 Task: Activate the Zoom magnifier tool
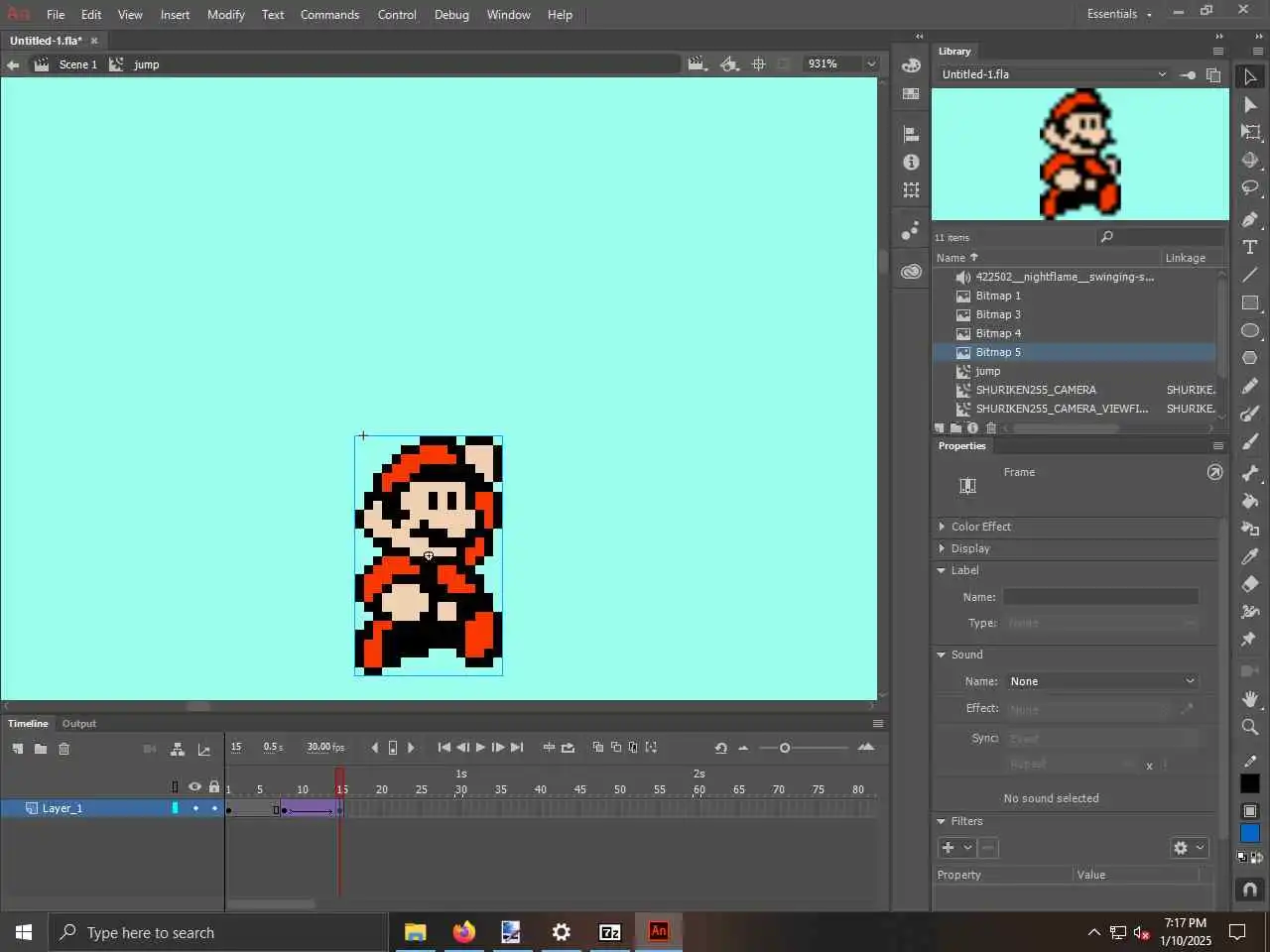[1250, 727]
